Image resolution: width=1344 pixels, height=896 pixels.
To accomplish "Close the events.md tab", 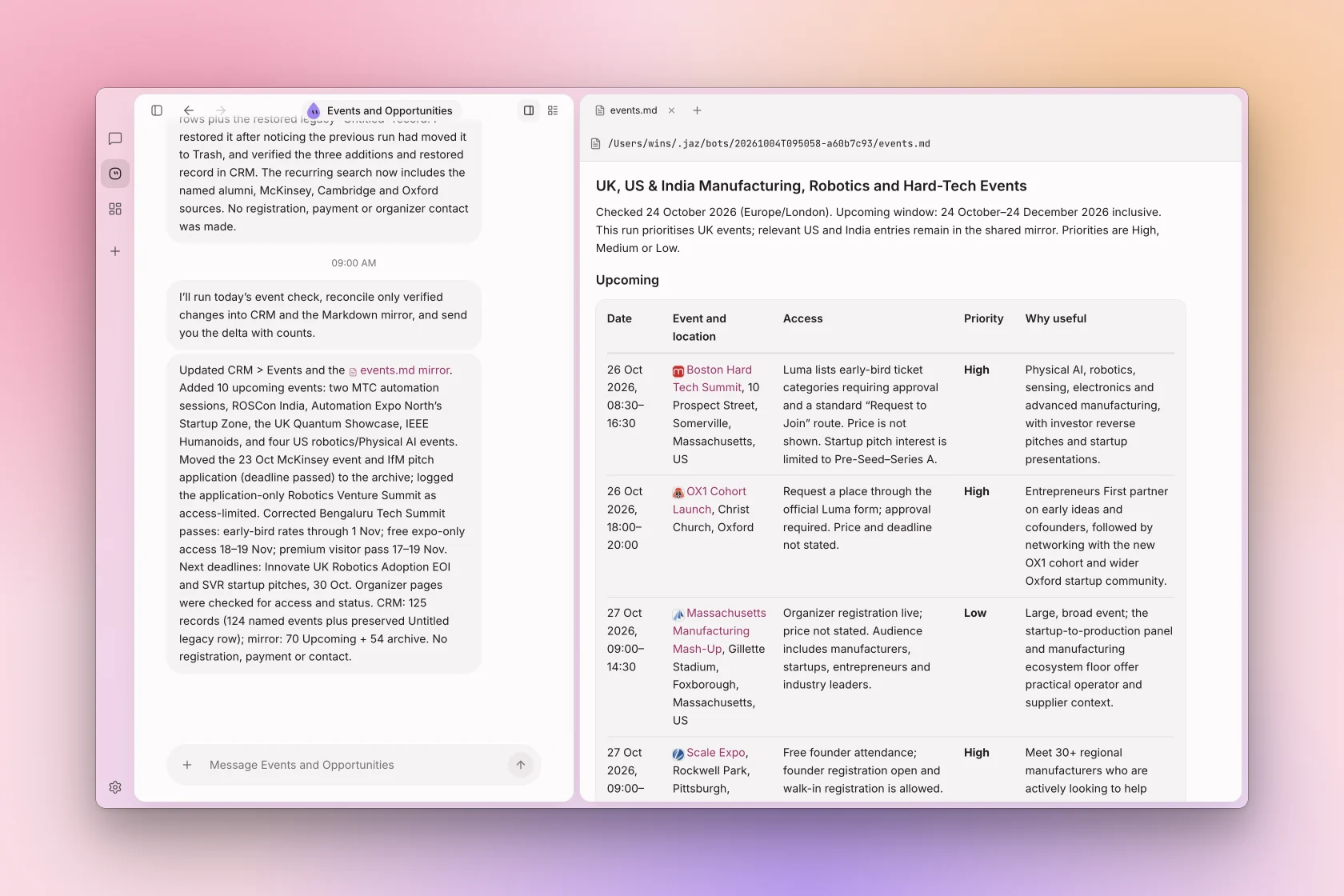I will click(672, 110).
